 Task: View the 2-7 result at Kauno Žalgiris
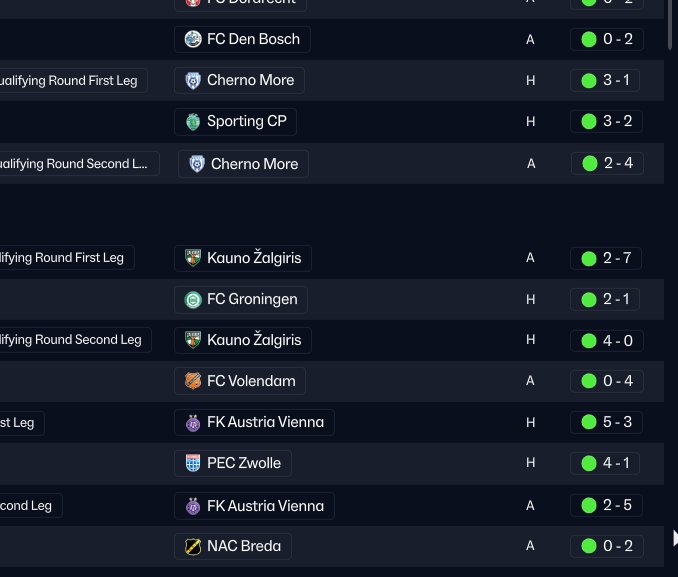(x=606, y=258)
